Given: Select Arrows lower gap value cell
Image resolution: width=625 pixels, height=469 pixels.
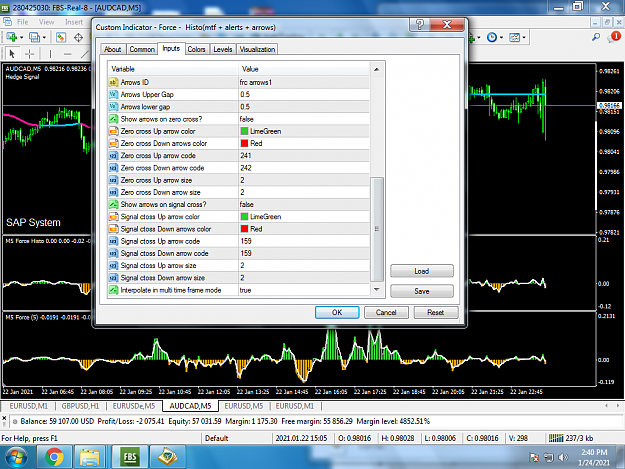Looking at the screenshot, I should (x=303, y=107).
